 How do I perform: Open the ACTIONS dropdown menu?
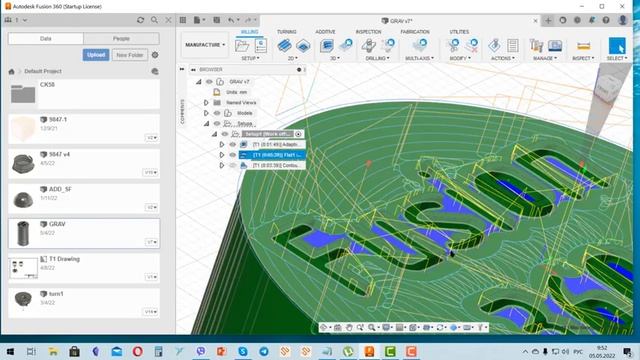point(503,58)
